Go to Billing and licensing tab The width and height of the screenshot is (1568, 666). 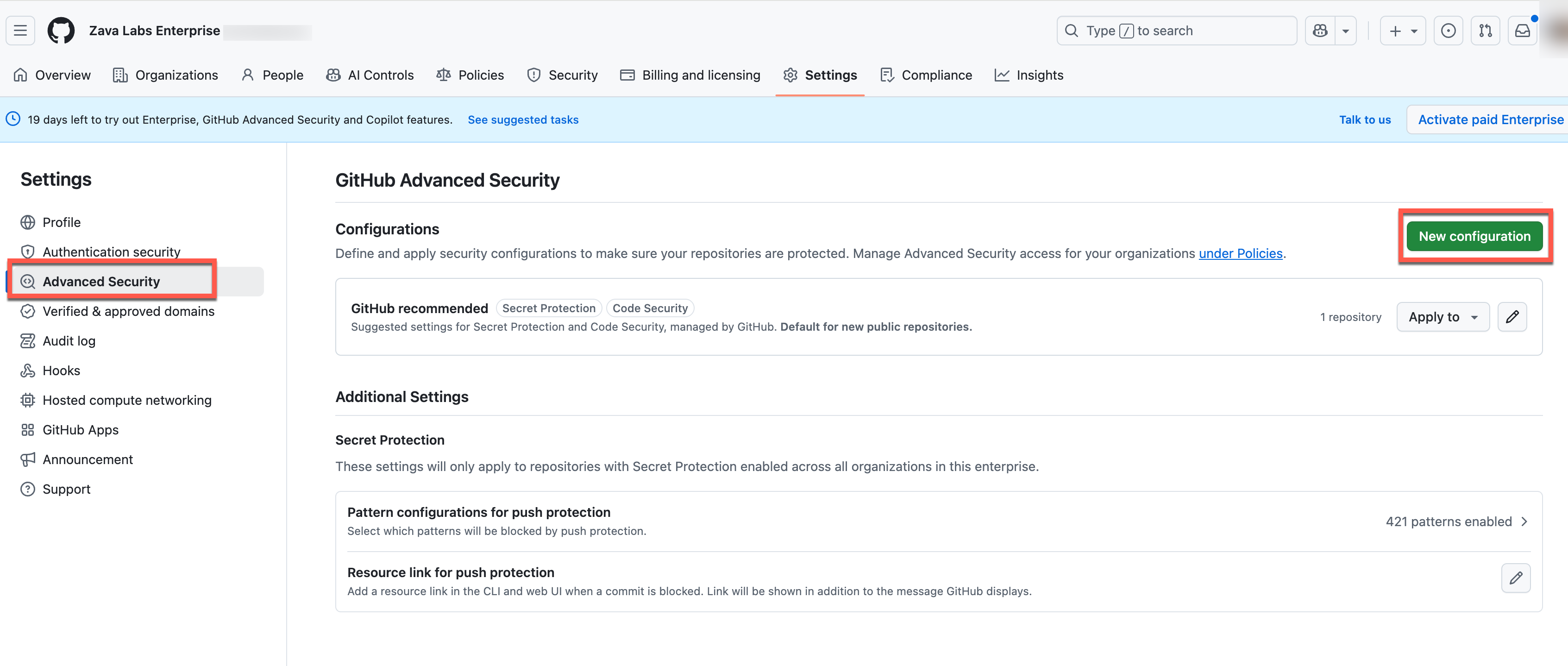pos(690,75)
